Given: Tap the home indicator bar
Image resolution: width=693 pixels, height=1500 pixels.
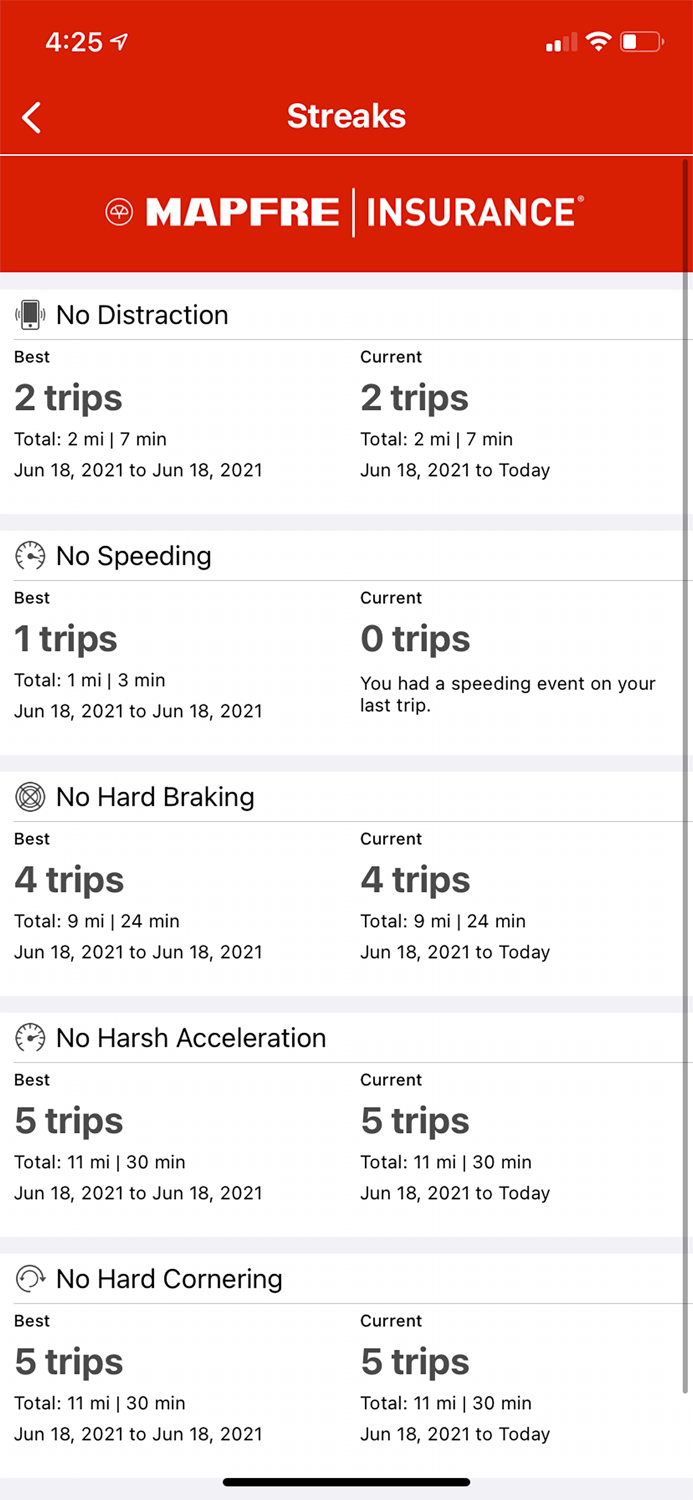Looking at the screenshot, I should coord(346,1483).
